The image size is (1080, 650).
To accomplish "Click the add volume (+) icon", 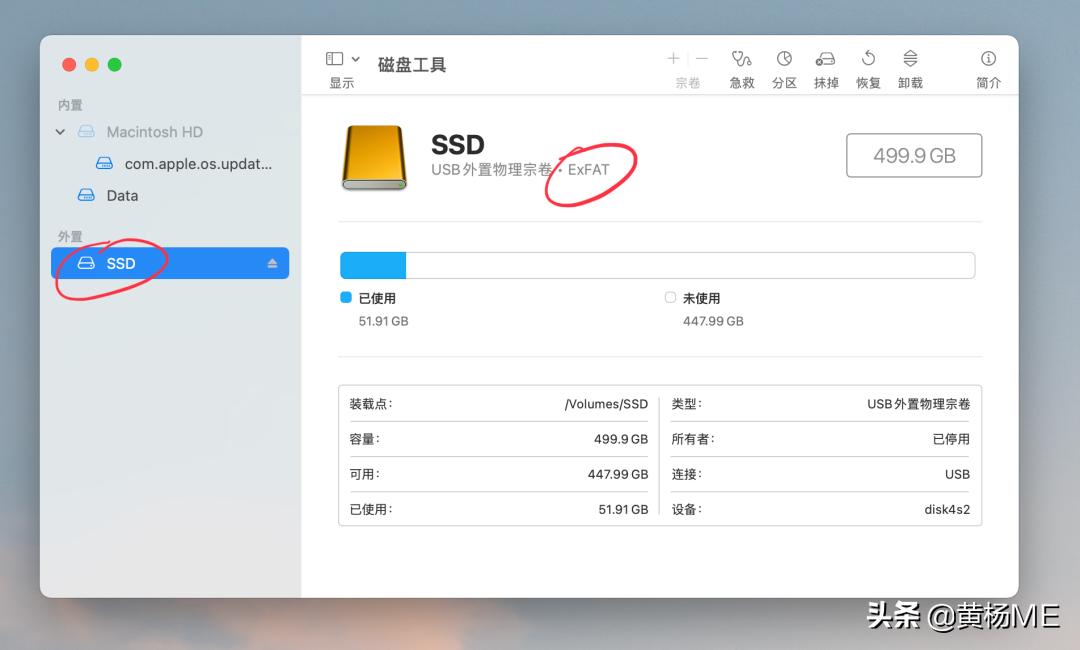I will pos(673,57).
